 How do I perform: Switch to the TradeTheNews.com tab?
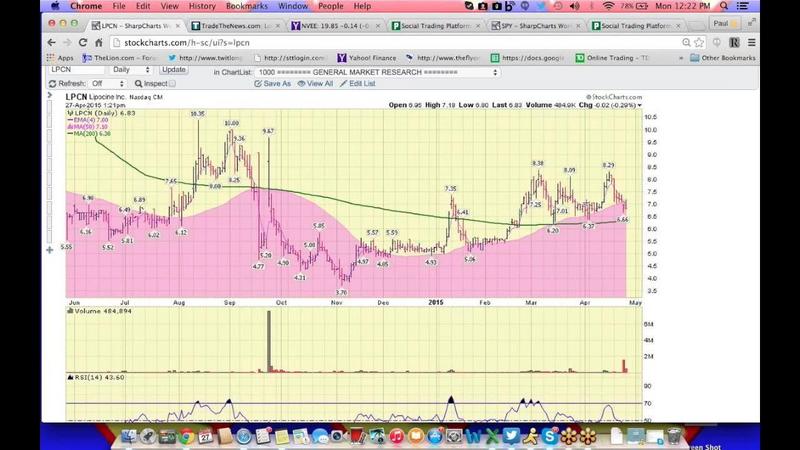click(x=236, y=26)
